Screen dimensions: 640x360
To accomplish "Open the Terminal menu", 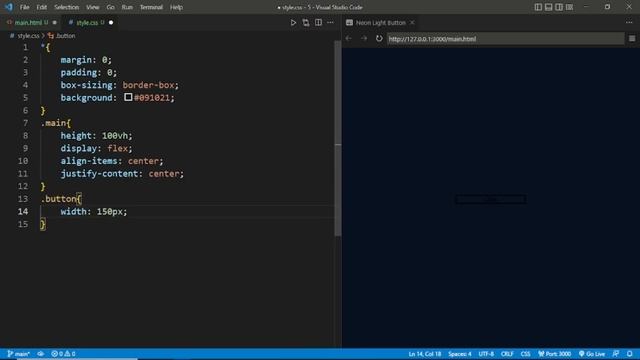I will pyautogui.click(x=151, y=7).
